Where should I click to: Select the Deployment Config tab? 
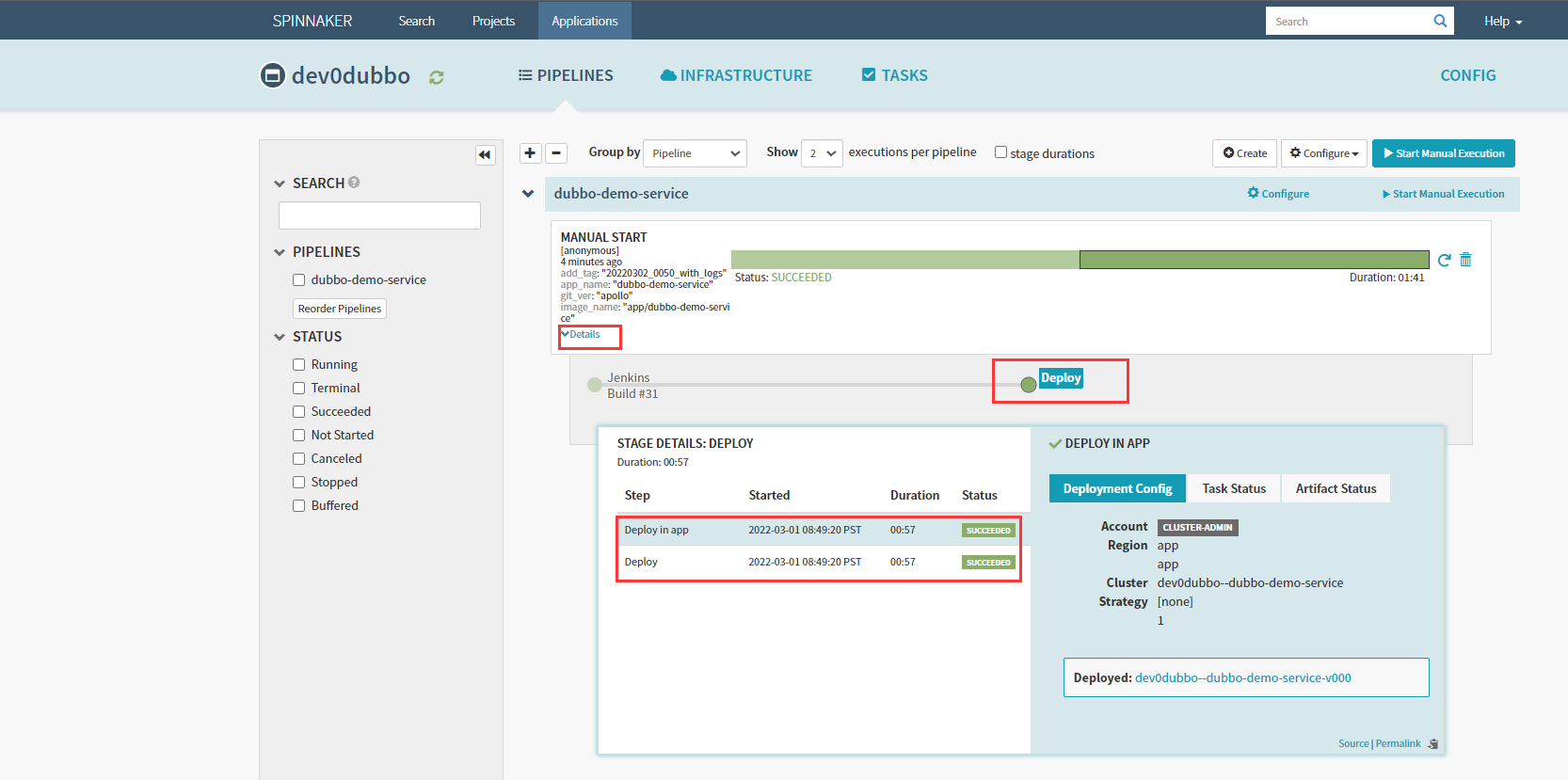(1117, 488)
